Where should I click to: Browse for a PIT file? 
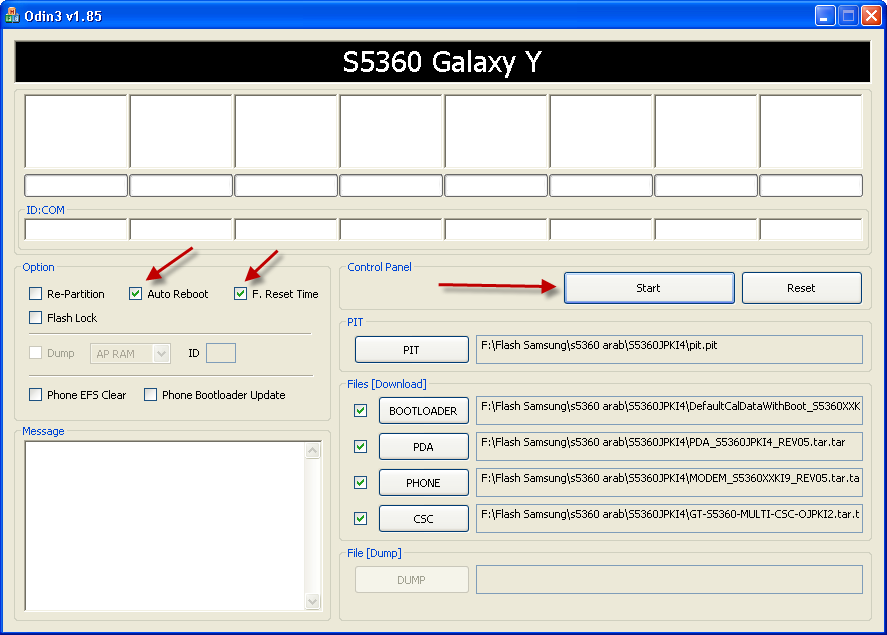tap(411, 349)
